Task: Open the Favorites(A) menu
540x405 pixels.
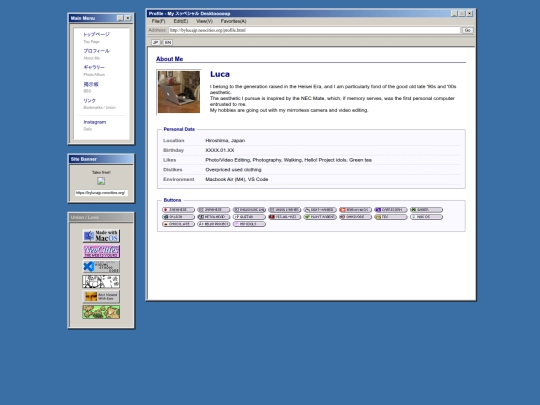Action: tap(233, 21)
